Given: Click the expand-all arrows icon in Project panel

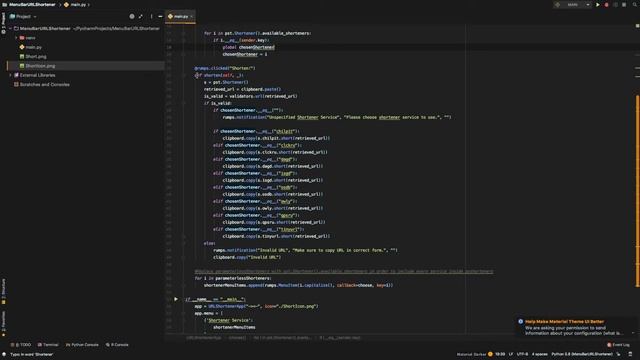Looking at the screenshot, I should [x=141, y=16].
